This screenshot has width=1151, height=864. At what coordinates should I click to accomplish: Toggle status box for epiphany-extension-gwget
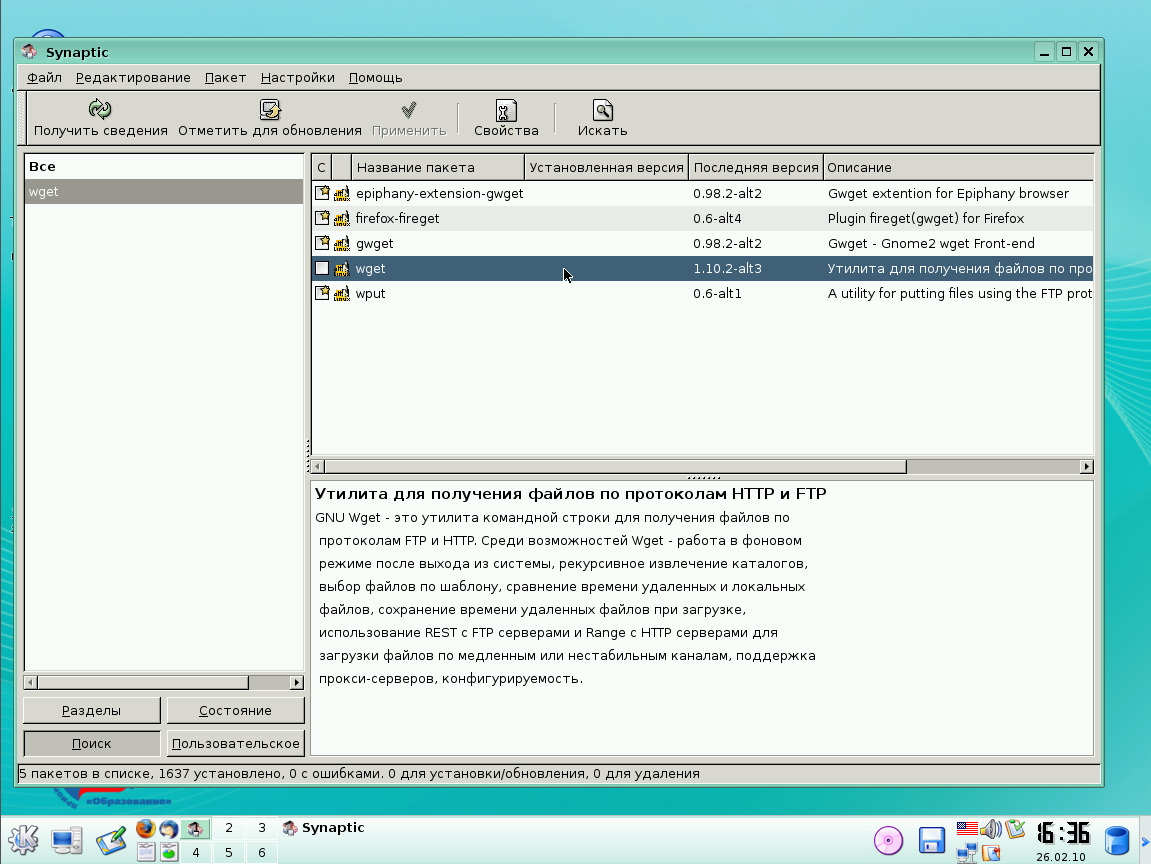click(322, 193)
